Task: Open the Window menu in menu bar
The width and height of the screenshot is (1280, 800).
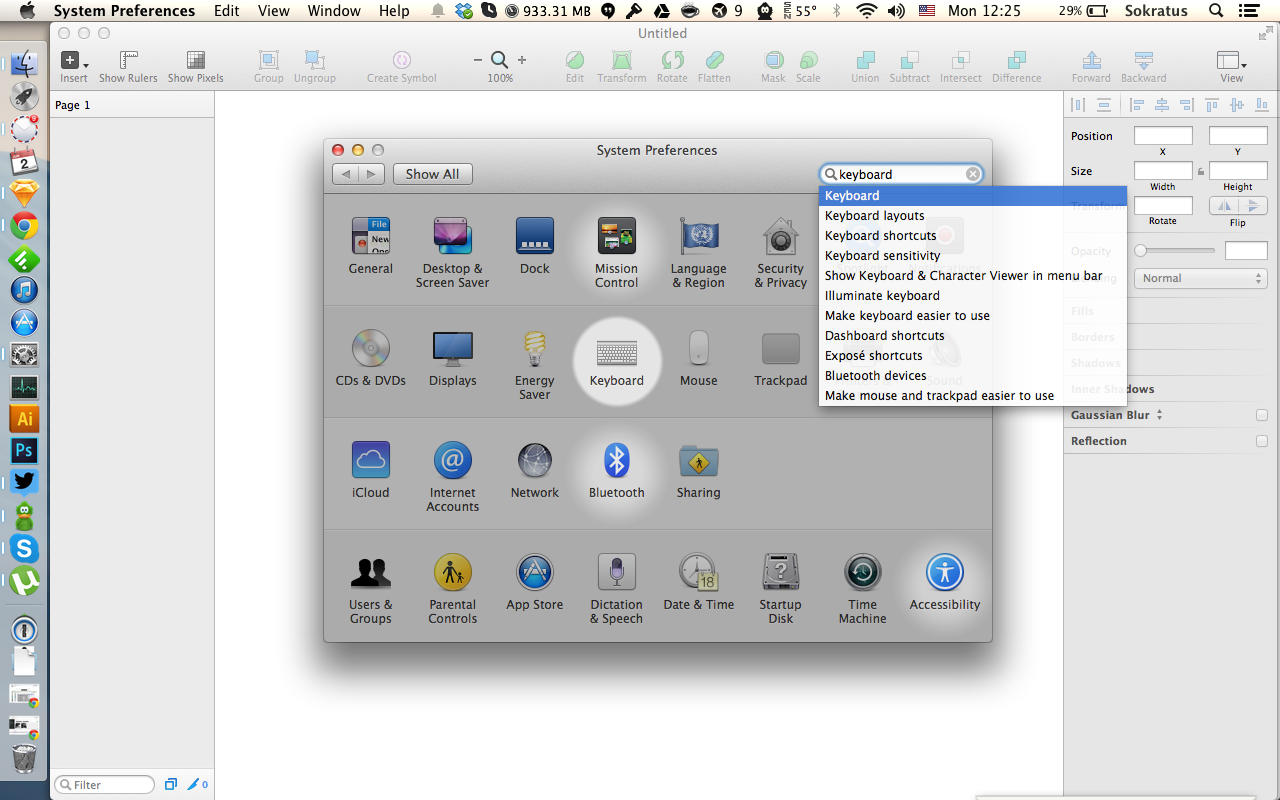Action: click(x=334, y=11)
